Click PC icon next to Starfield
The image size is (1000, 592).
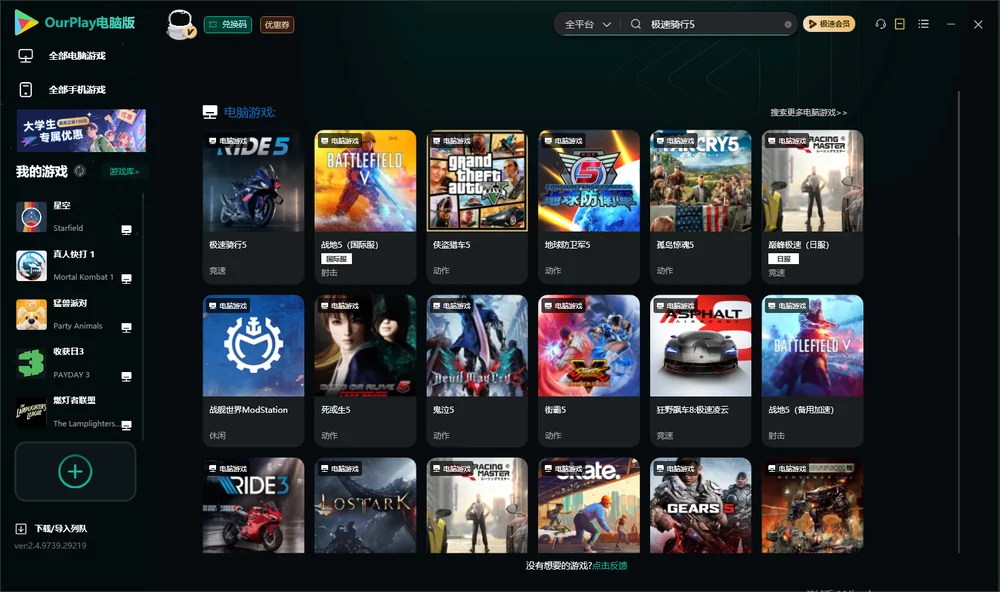click(x=126, y=230)
